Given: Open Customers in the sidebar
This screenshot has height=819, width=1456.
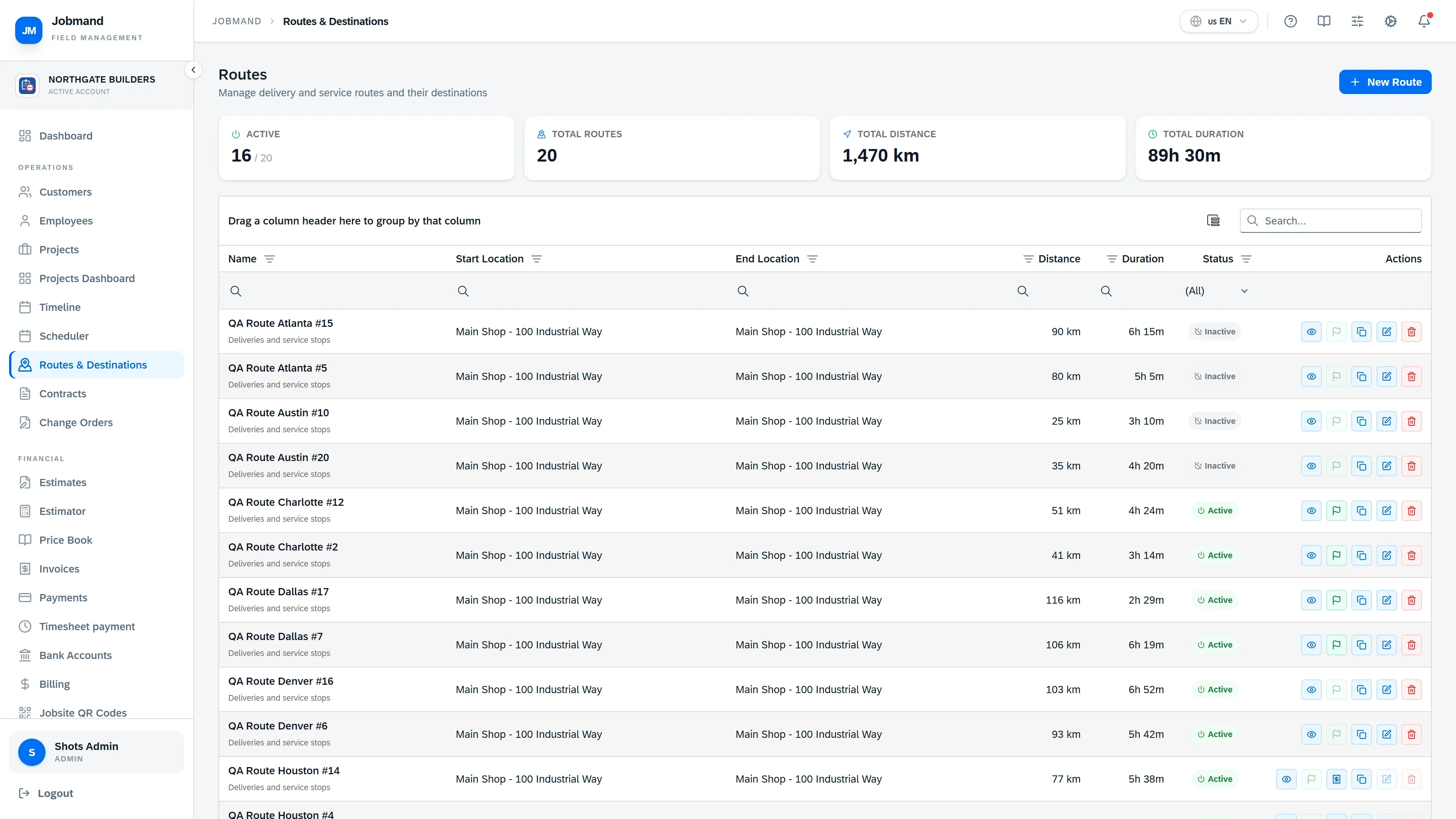Looking at the screenshot, I should pyautogui.click(x=97, y=192).
